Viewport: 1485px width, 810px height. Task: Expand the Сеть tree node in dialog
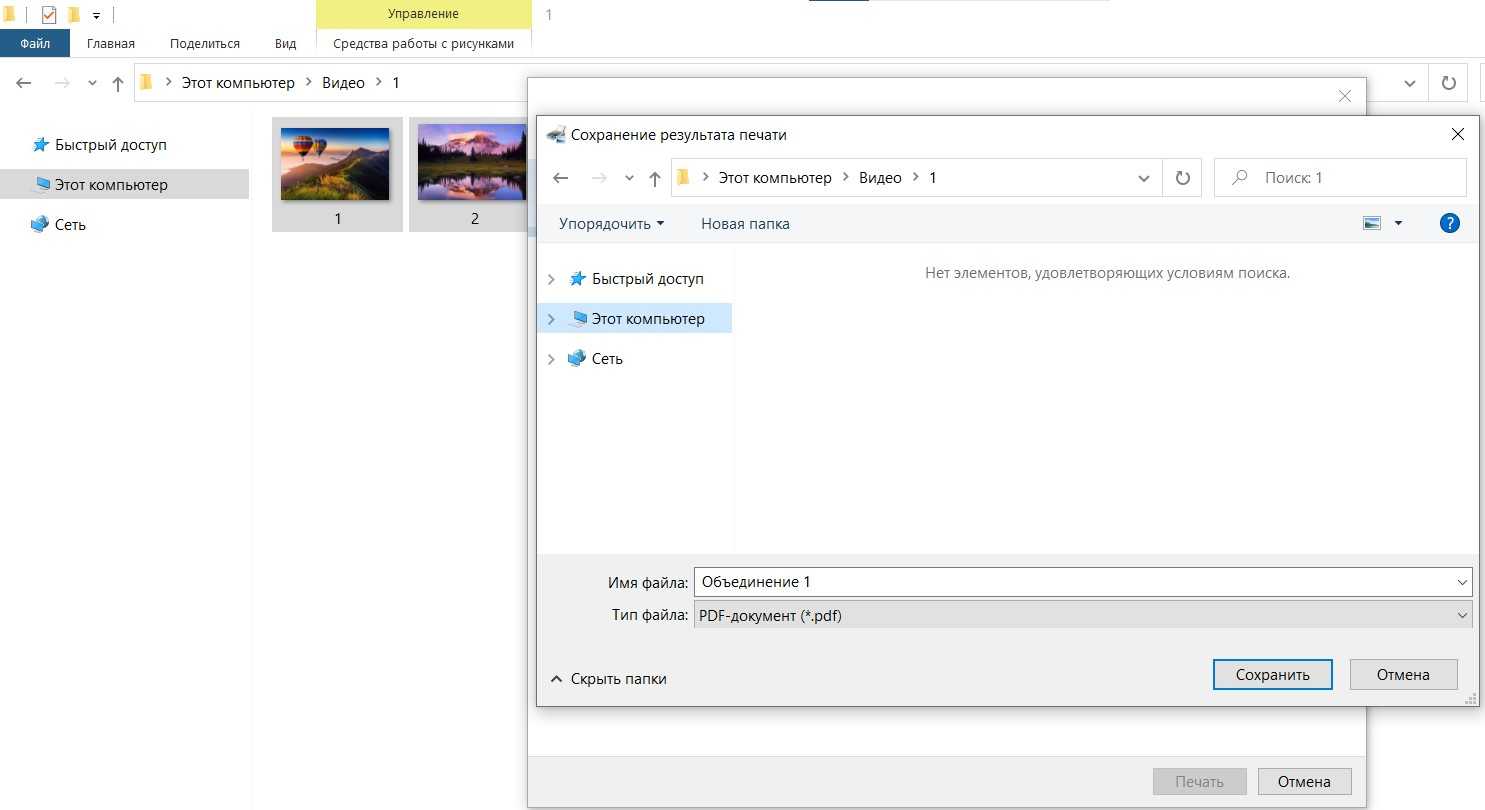click(x=551, y=359)
